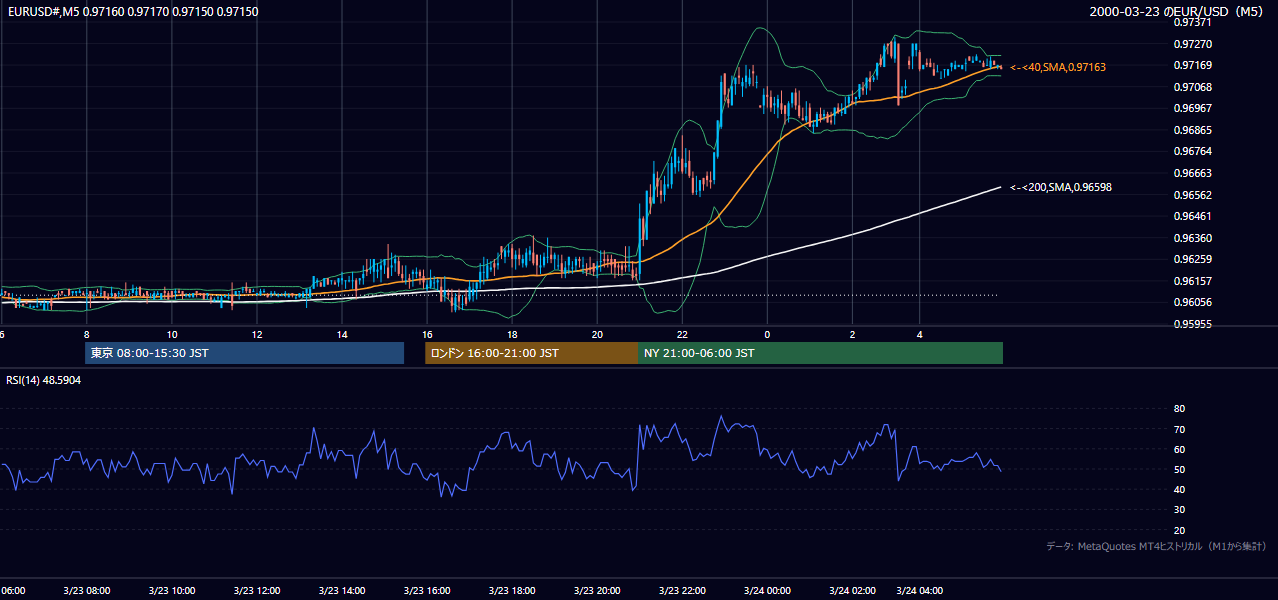Click the MetaQuotes MT4 data source note
The image size is (1278, 600).
(1156, 546)
